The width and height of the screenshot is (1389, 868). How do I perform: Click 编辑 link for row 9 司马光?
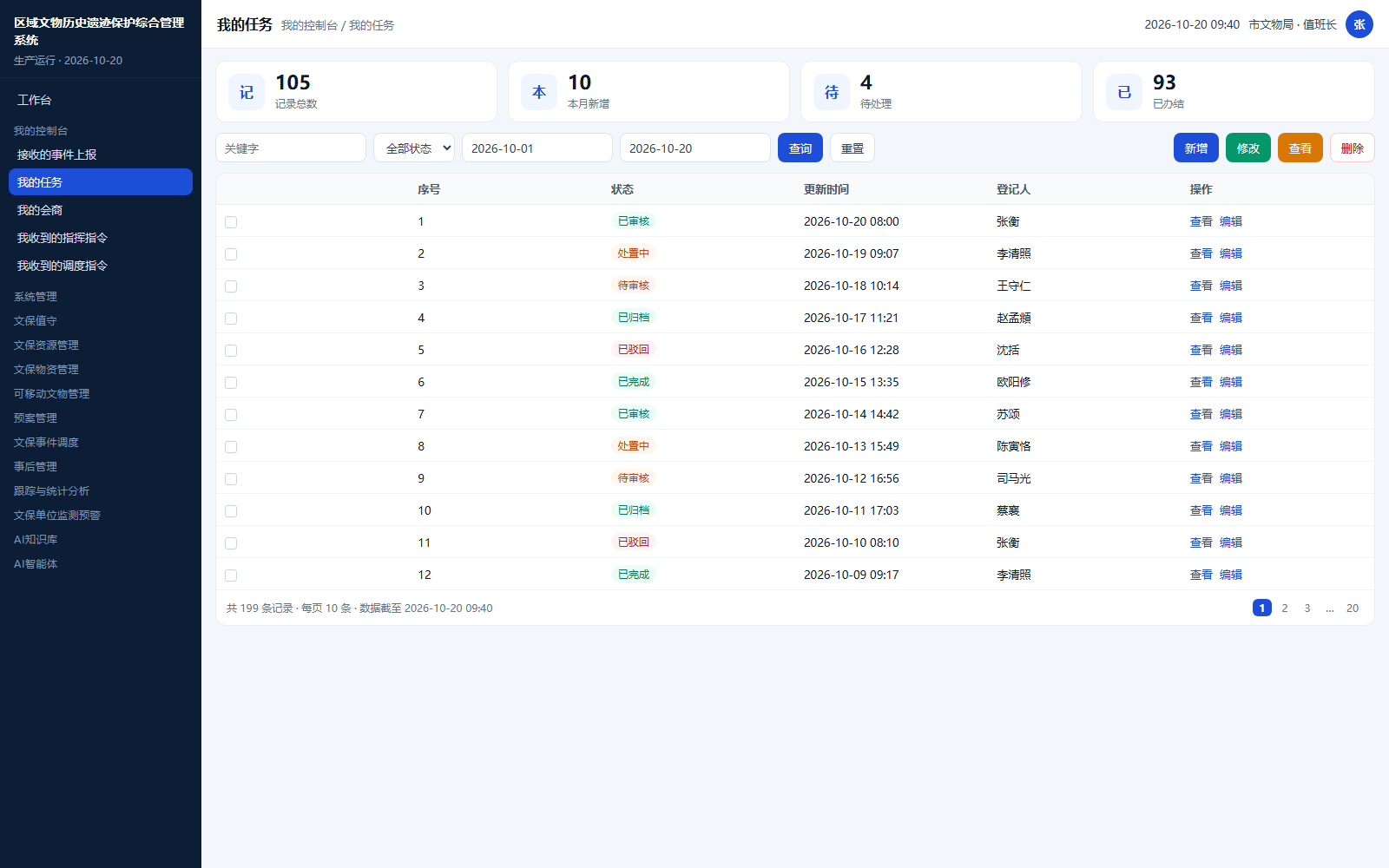click(x=1231, y=478)
